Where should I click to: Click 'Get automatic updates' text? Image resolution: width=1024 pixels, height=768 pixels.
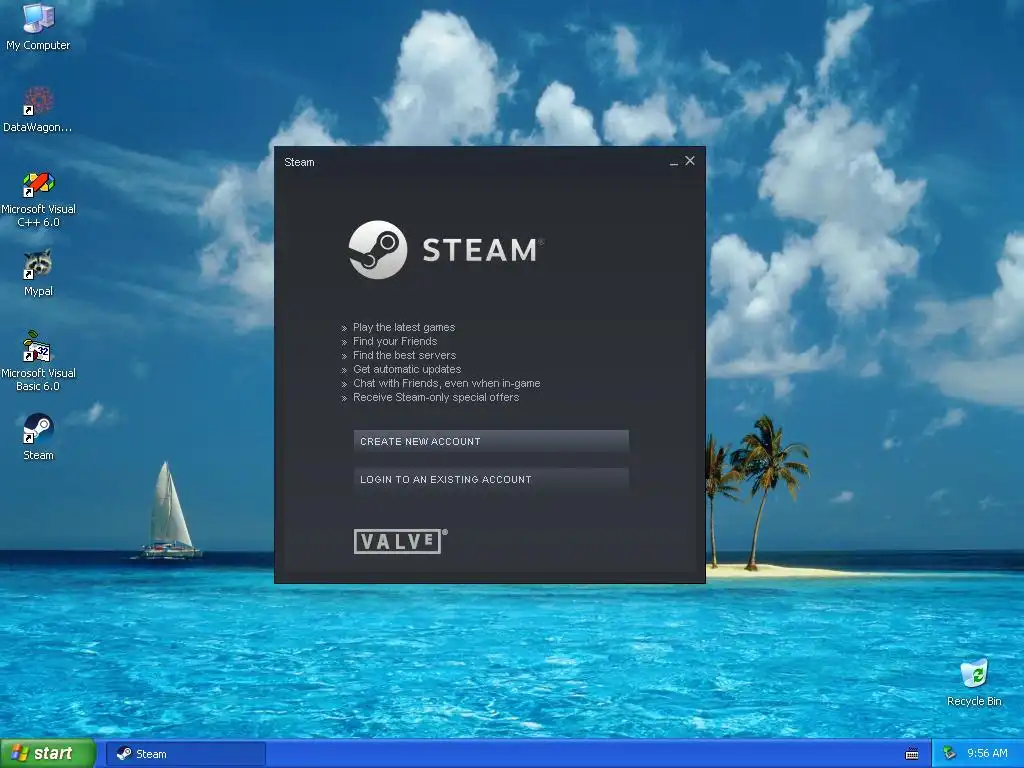(407, 369)
